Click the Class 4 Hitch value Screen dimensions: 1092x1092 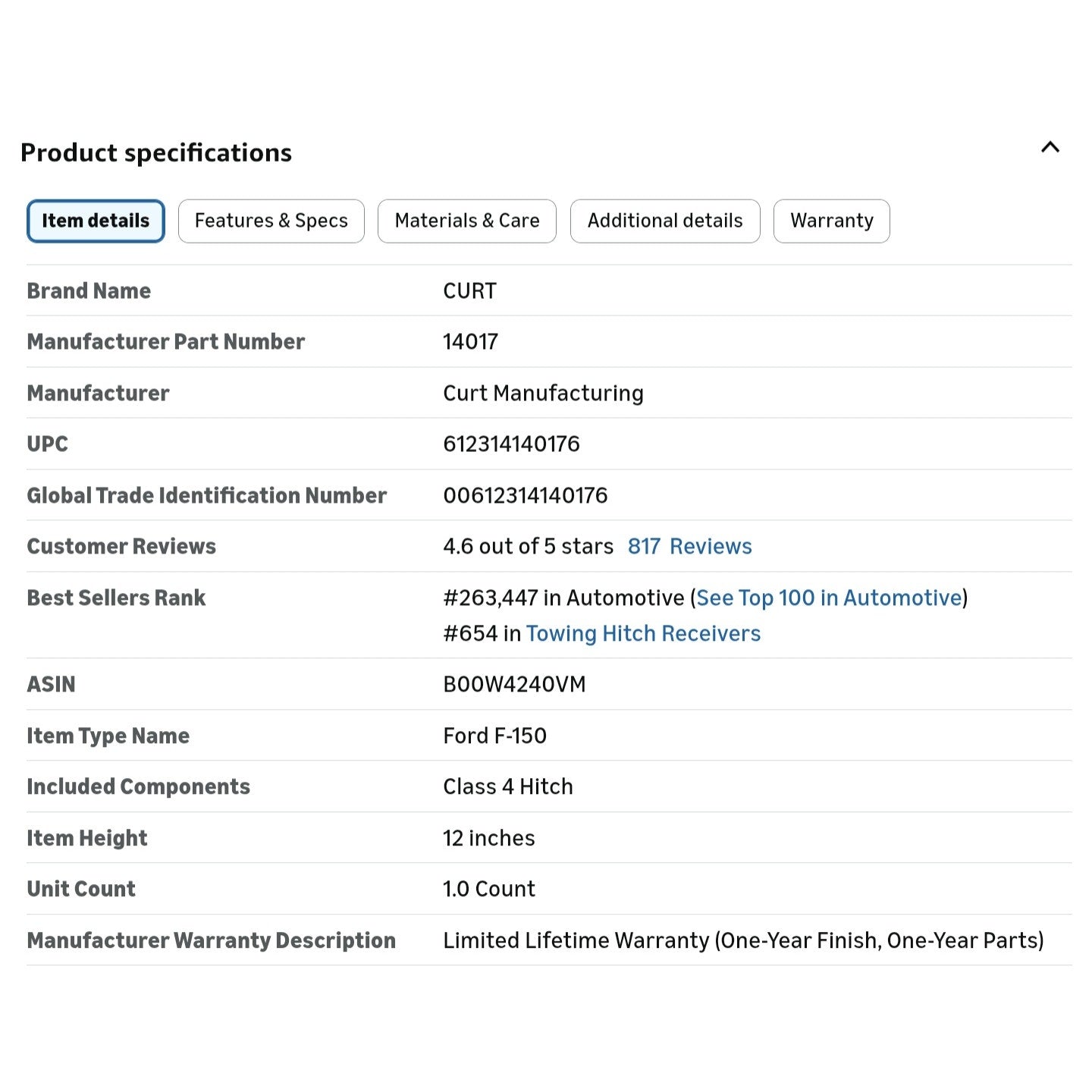click(x=507, y=786)
